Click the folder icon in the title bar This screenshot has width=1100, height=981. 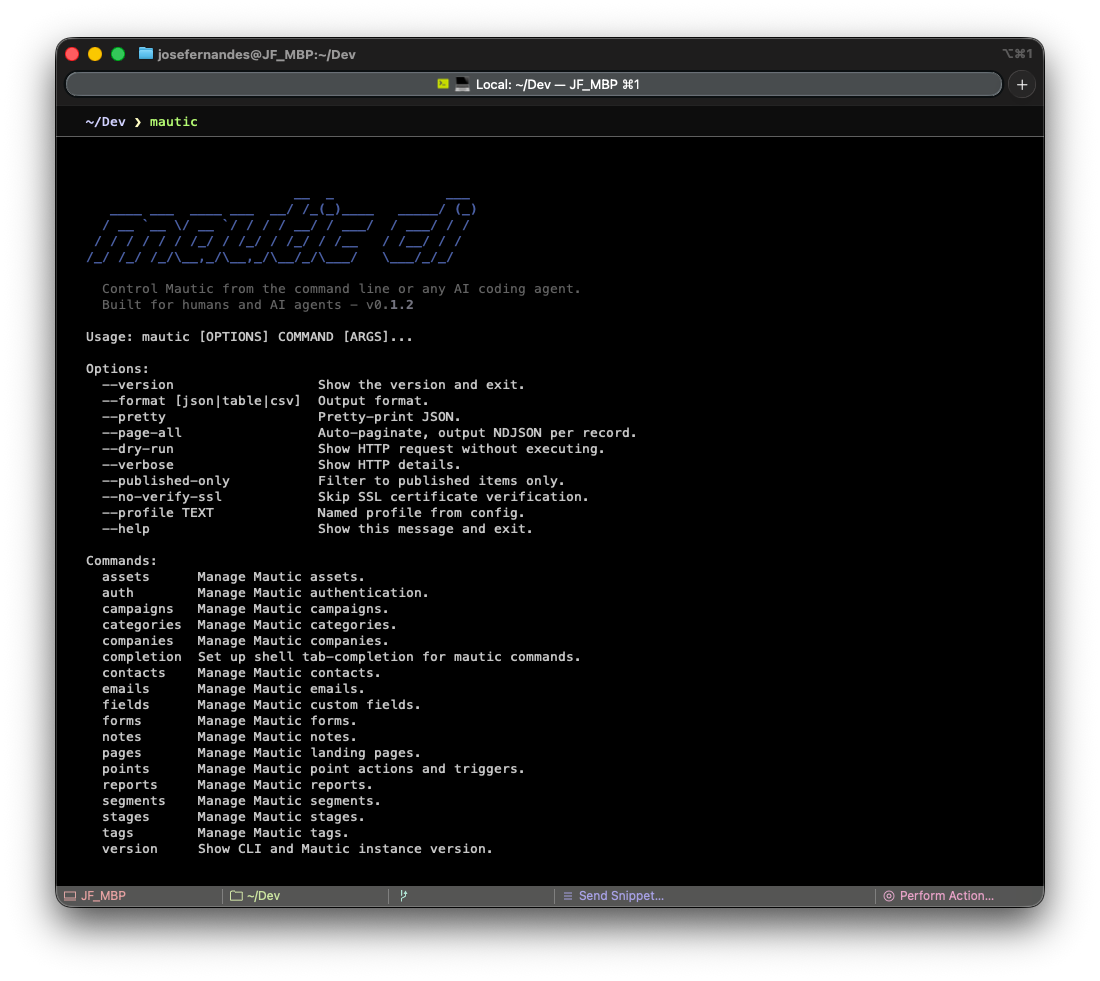point(146,54)
